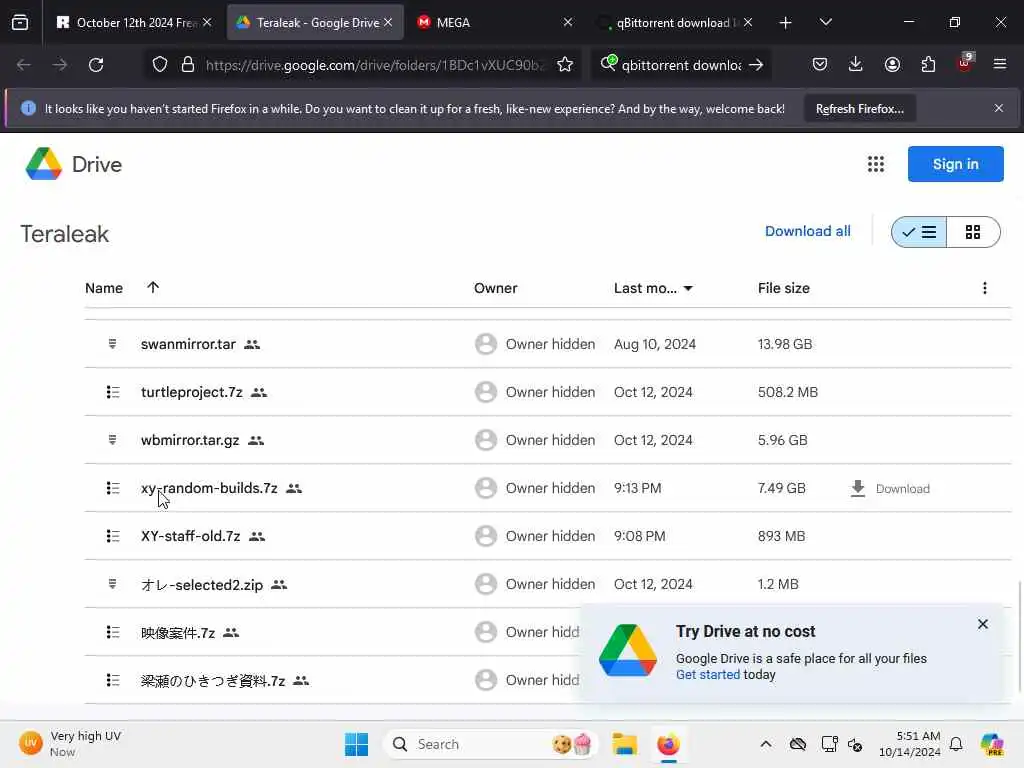This screenshot has height=768, width=1024.
Task: Click the browser reload button
Action: 96,65
